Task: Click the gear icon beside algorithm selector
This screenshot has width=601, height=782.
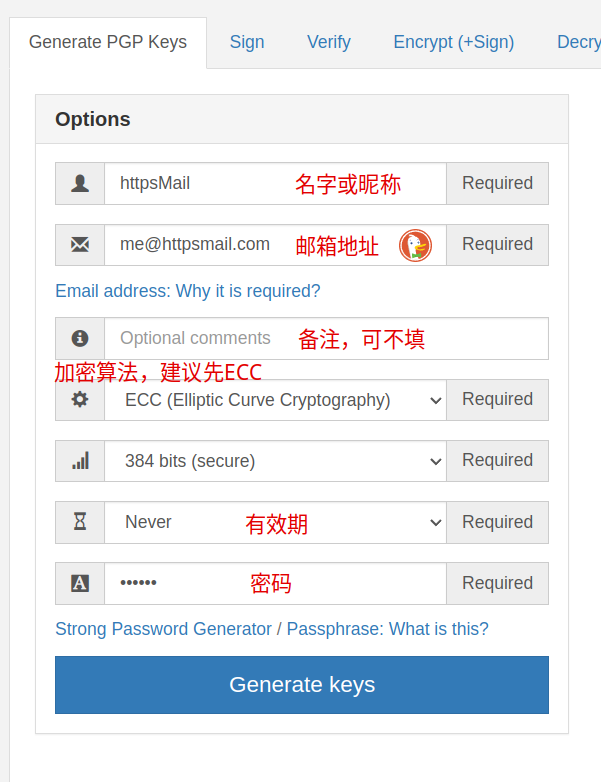Action: click(x=80, y=399)
